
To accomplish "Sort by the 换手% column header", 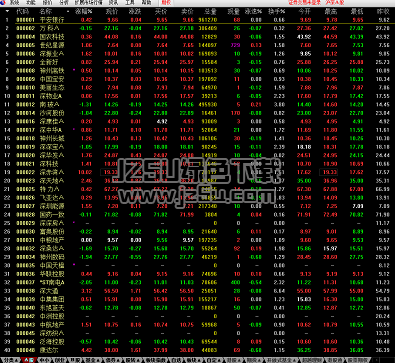I will (277, 11).
